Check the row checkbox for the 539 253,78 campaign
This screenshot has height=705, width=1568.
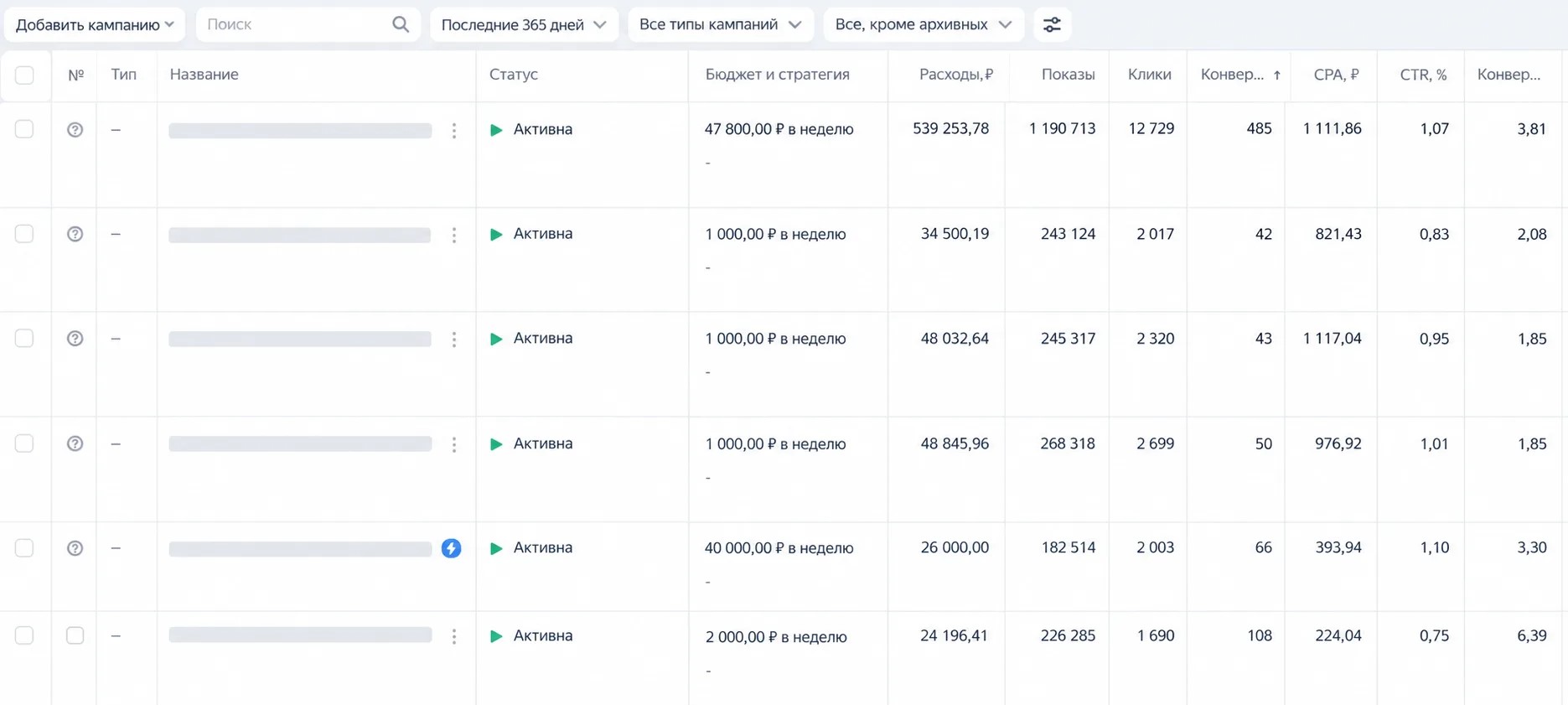coord(24,129)
